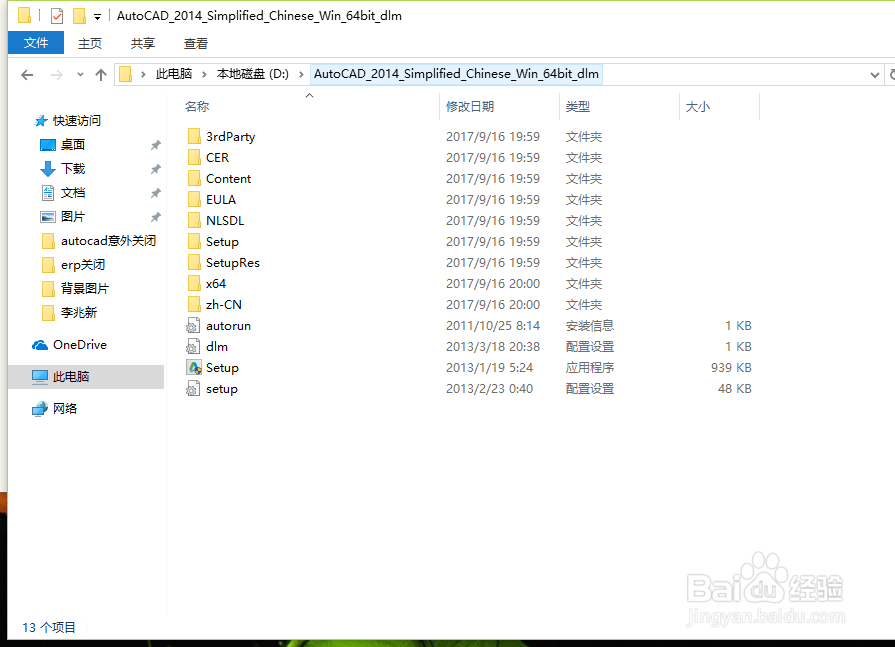The image size is (895, 647).
Task: Select 快速访问 in the navigation pane
Action: click(x=76, y=121)
